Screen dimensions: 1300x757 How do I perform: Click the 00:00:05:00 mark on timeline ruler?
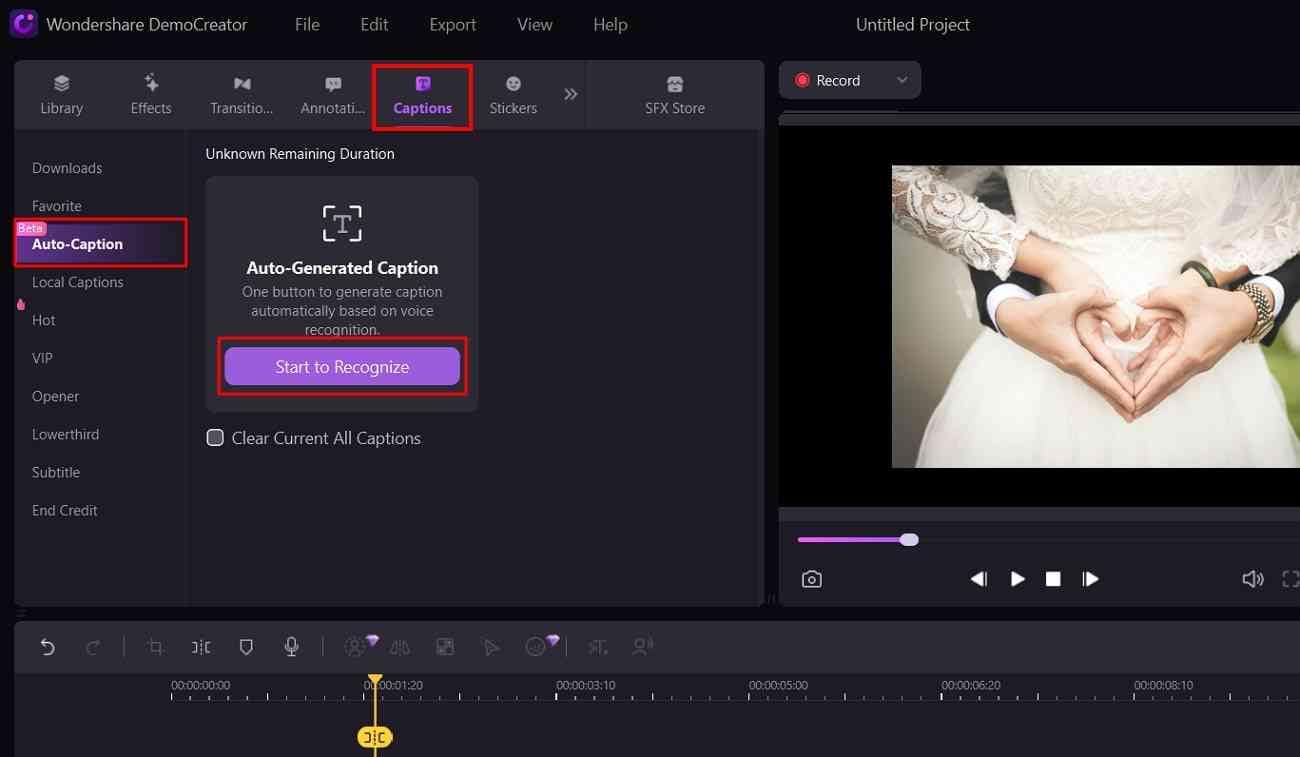click(778, 685)
